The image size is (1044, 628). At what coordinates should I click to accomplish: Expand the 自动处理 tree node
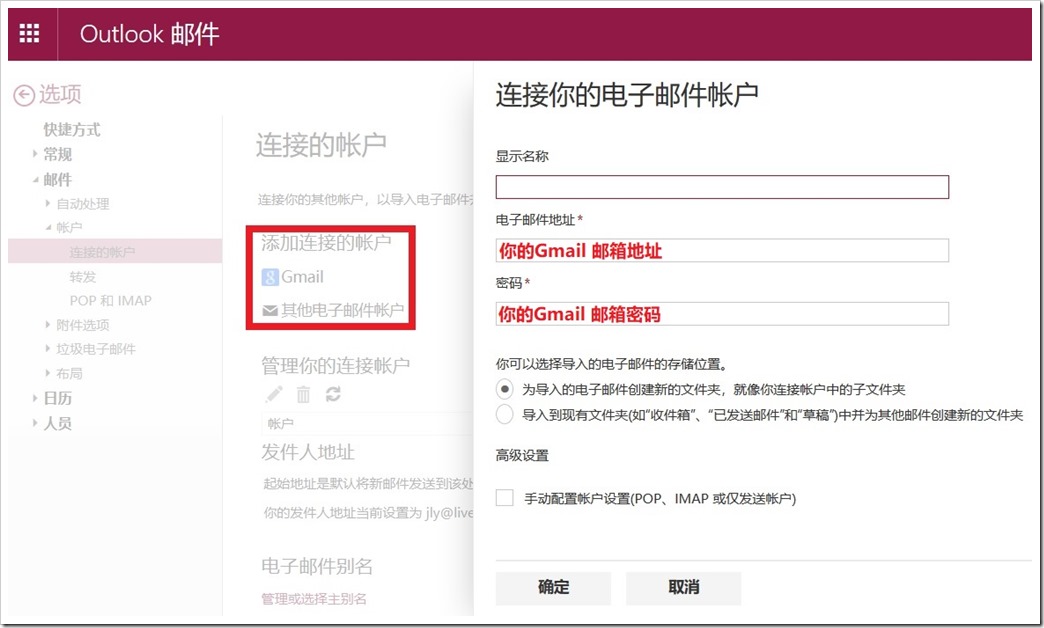(x=47, y=203)
